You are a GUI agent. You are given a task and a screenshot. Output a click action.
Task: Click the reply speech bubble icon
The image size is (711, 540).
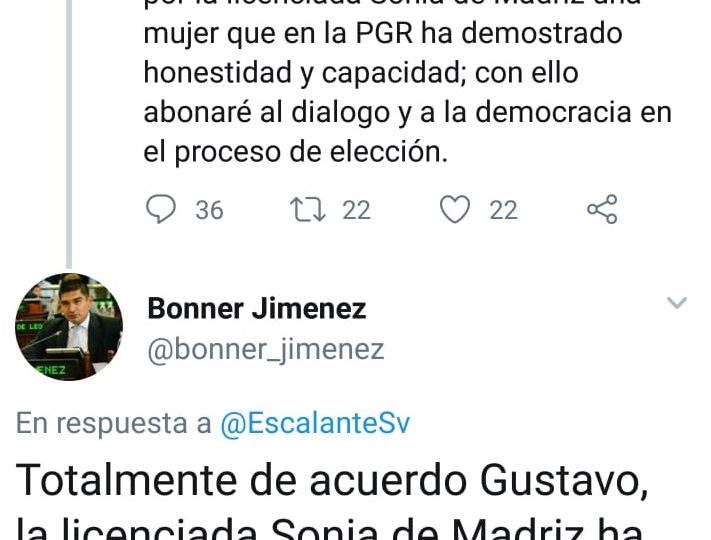161,209
